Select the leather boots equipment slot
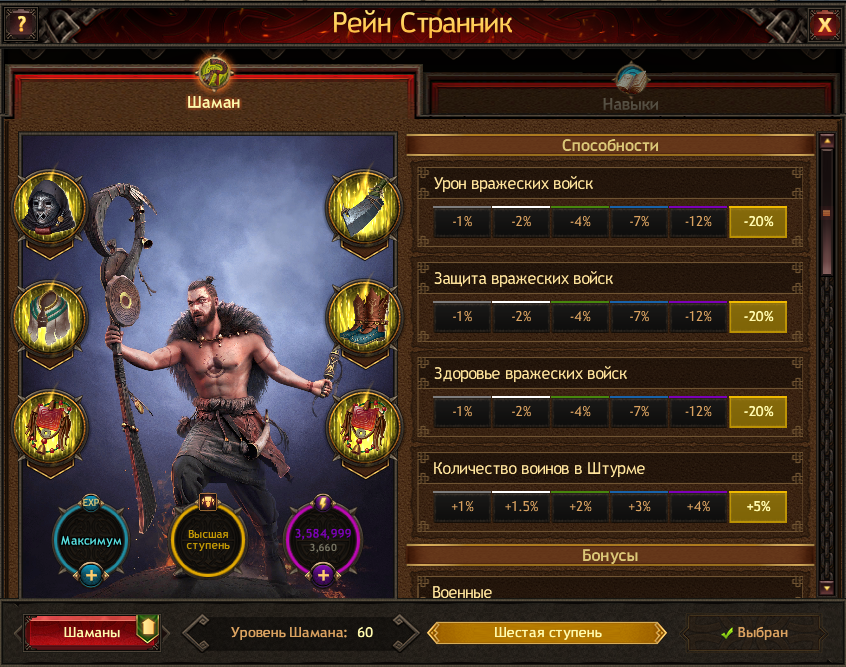The width and height of the screenshot is (846, 667). click(x=365, y=318)
